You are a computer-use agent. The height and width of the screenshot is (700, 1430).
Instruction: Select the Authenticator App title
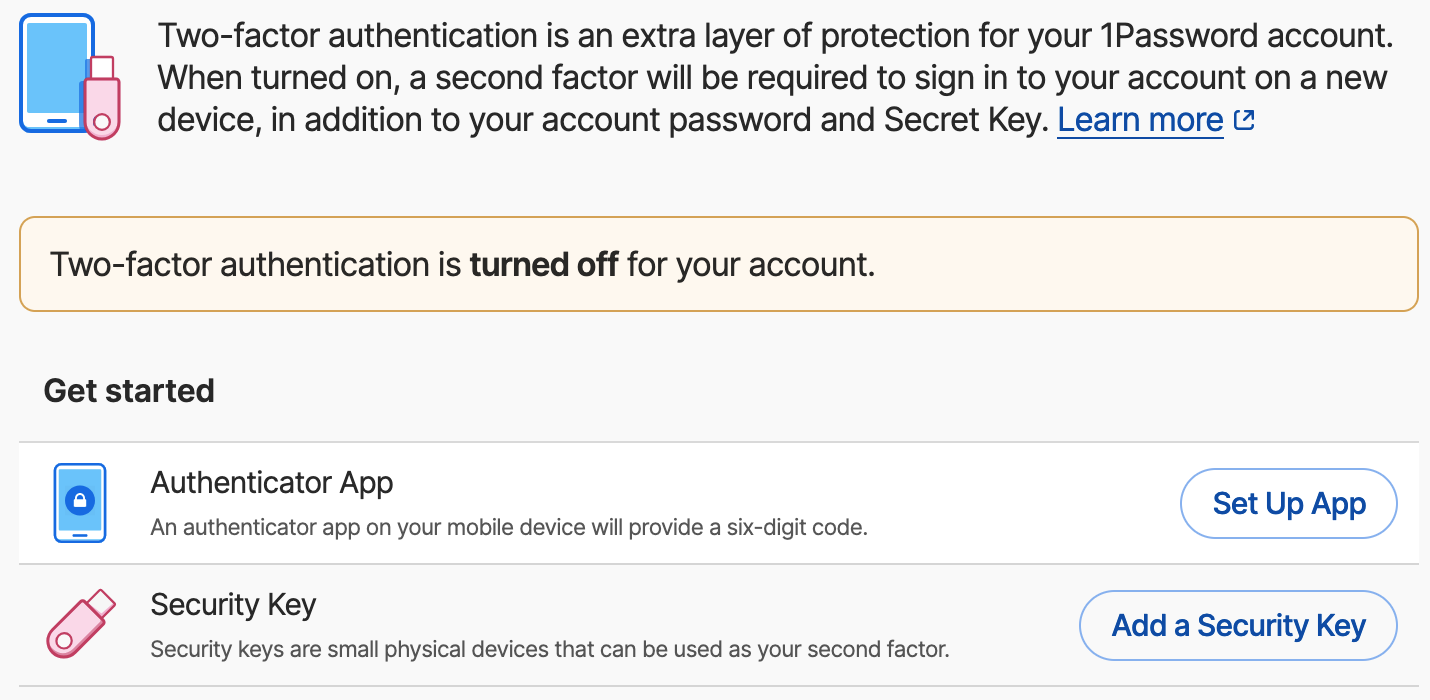(x=272, y=483)
